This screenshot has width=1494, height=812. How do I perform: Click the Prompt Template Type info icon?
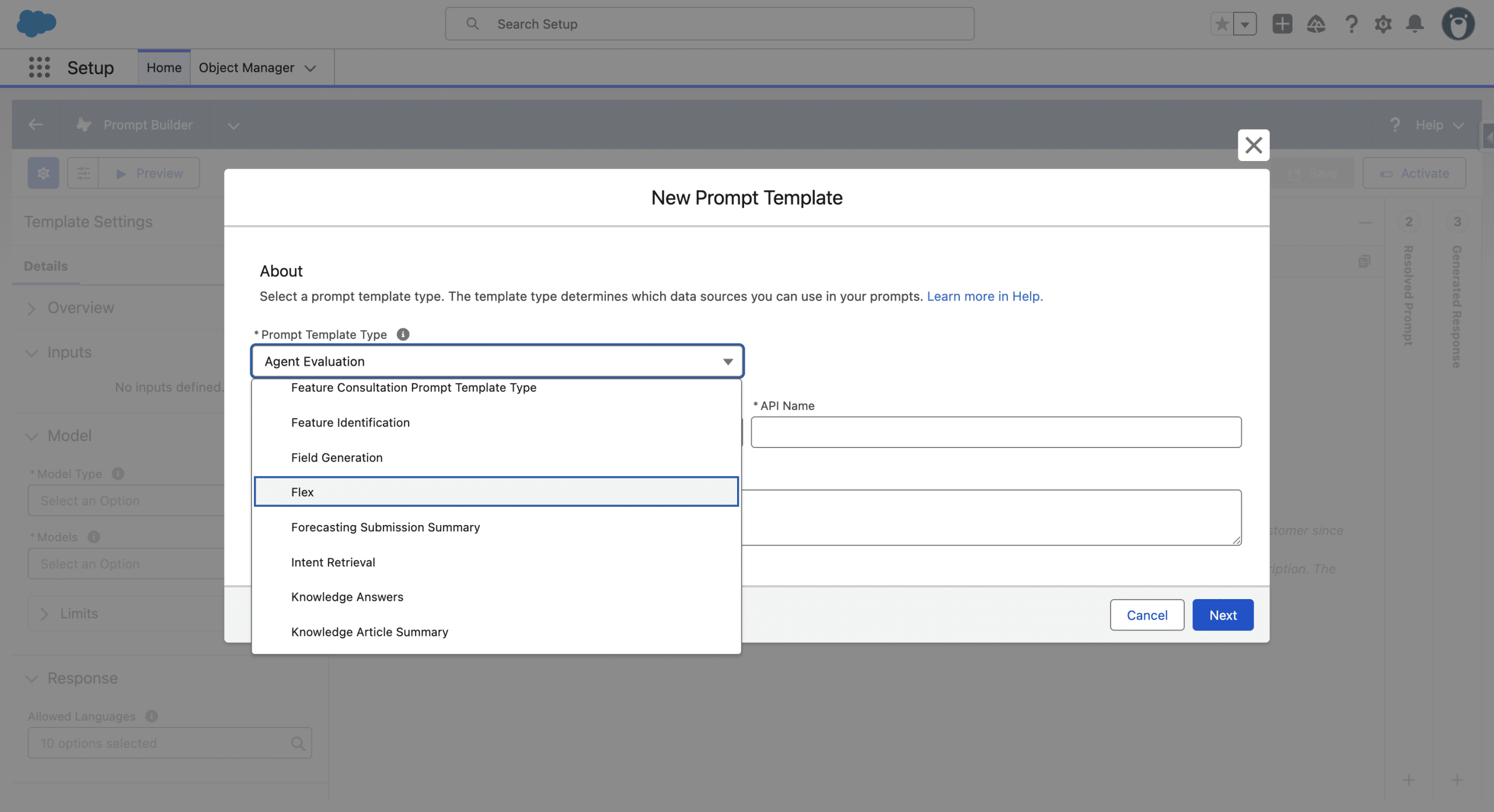(x=403, y=334)
